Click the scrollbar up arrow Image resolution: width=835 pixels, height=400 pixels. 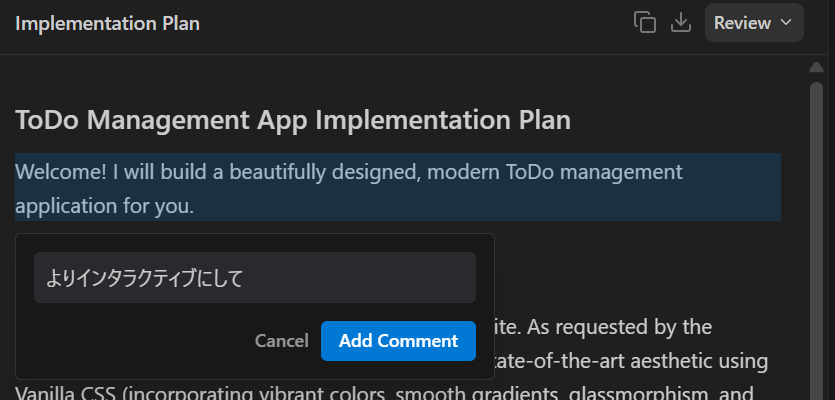[x=816, y=68]
